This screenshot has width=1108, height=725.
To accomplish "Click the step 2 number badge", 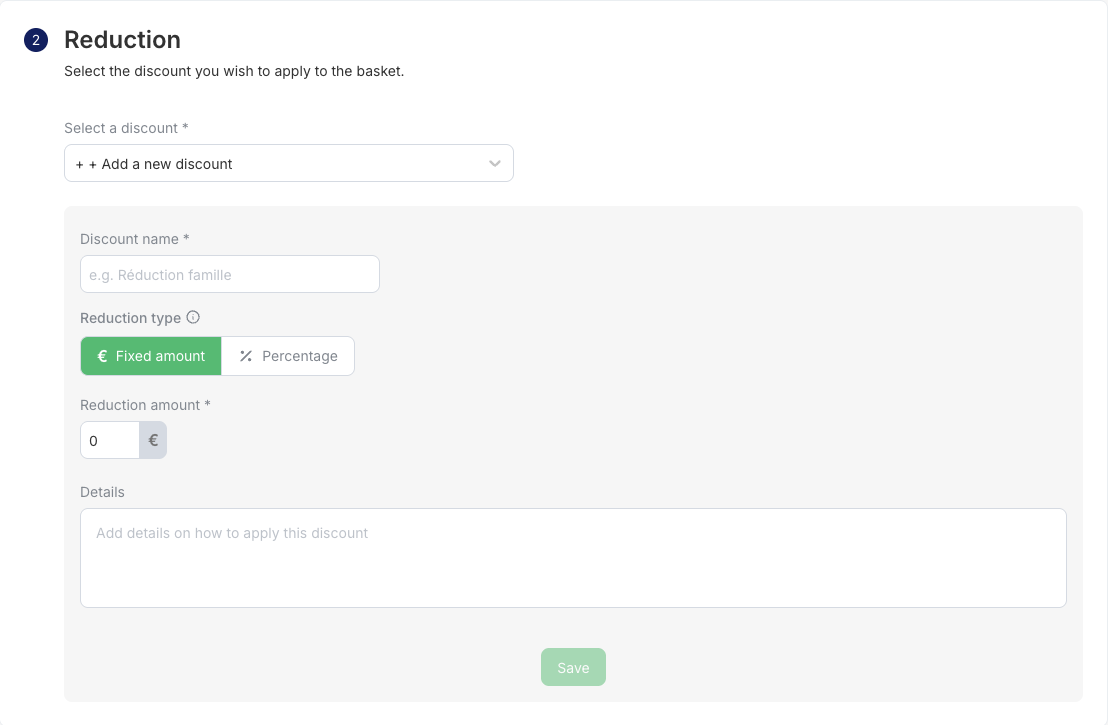I will tap(36, 41).
